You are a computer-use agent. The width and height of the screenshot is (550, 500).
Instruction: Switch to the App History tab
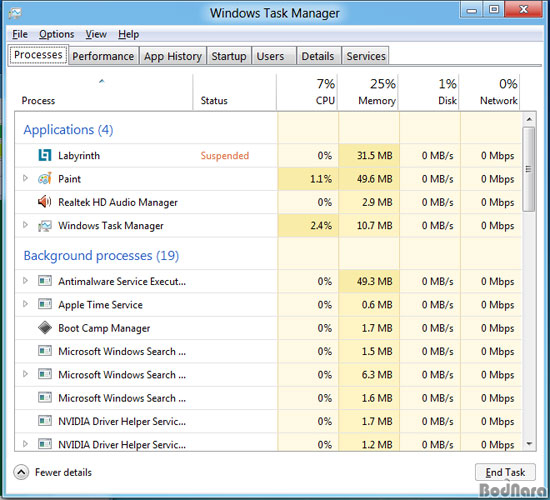(x=173, y=56)
